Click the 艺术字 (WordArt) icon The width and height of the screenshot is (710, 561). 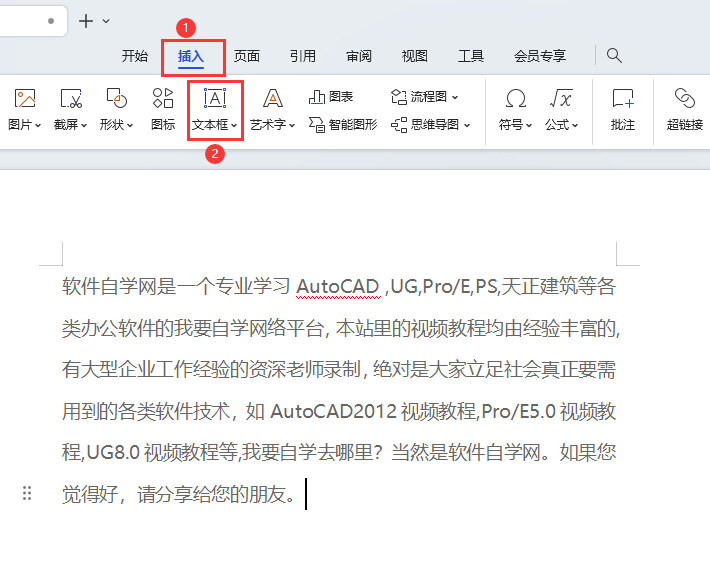pos(273,98)
